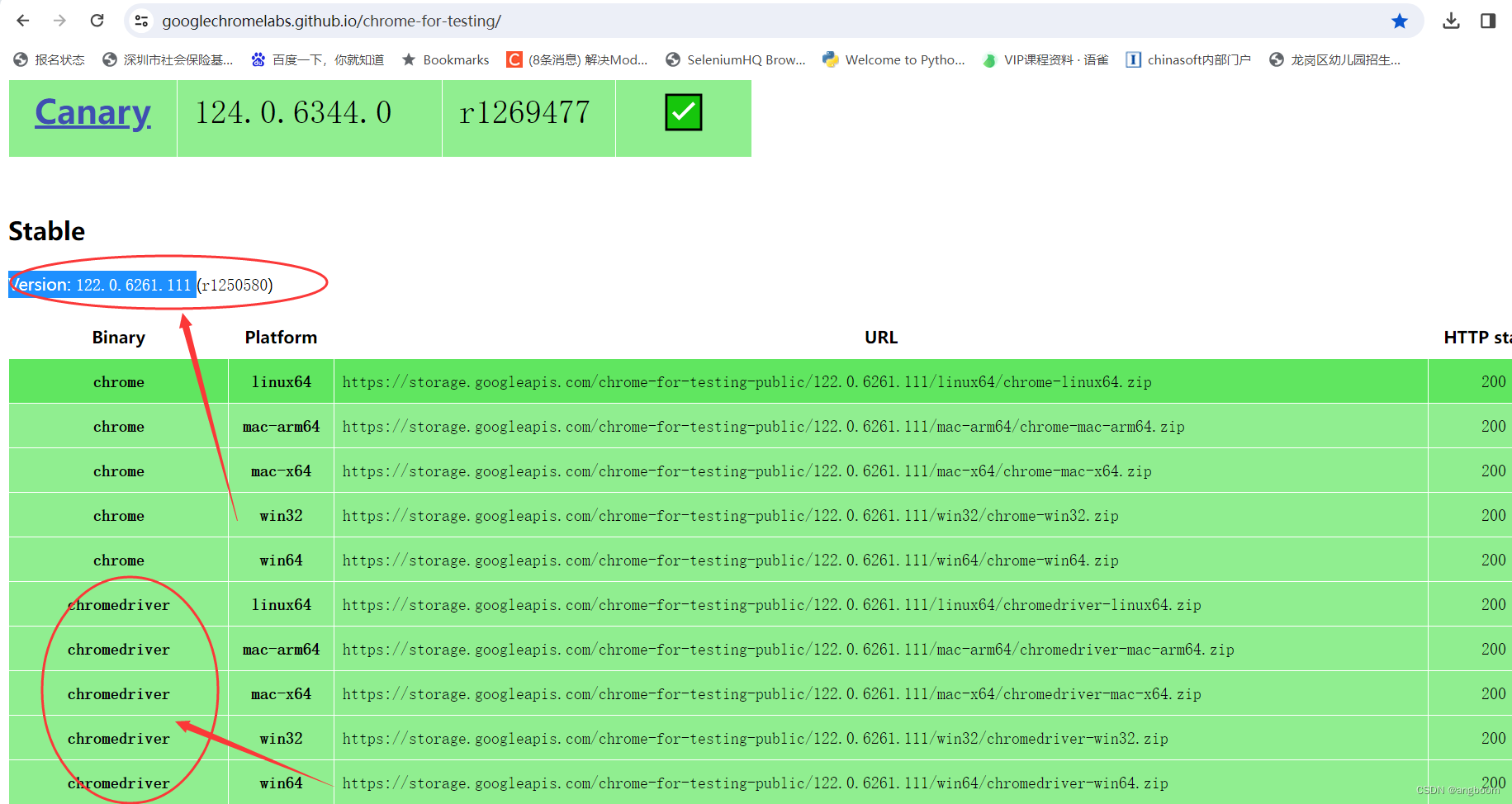Open the chinasoft内部门户 bookmark

click(1188, 59)
